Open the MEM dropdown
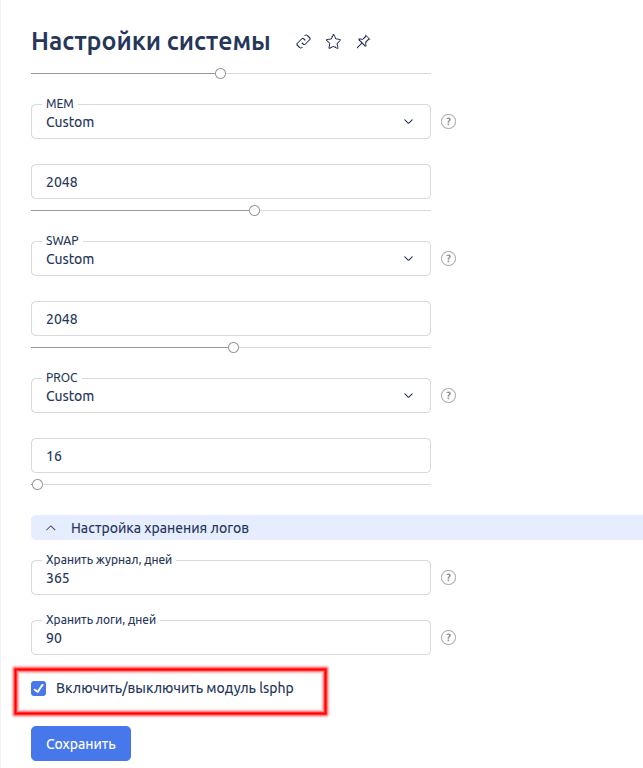This screenshot has width=643, height=768. pos(231,122)
